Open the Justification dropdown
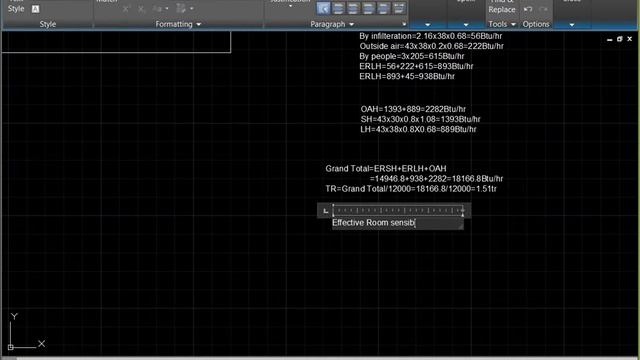The height and width of the screenshot is (360, 640). [x=290, y=4]
